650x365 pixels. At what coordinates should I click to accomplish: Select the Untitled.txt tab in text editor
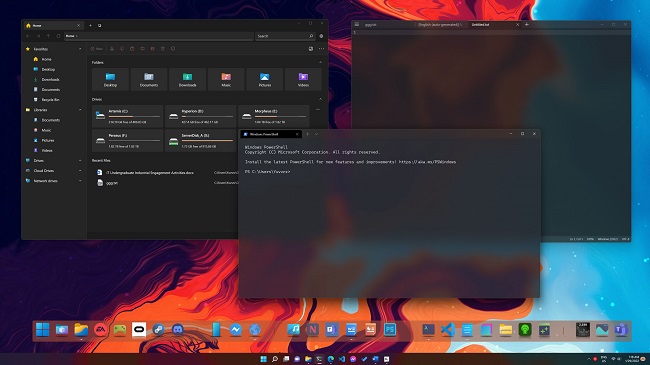tap(493, 24)
